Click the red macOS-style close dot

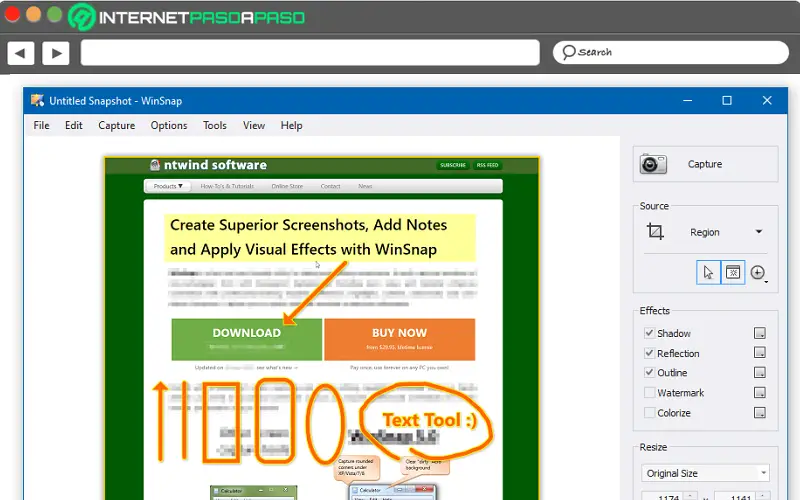(12, 14)
